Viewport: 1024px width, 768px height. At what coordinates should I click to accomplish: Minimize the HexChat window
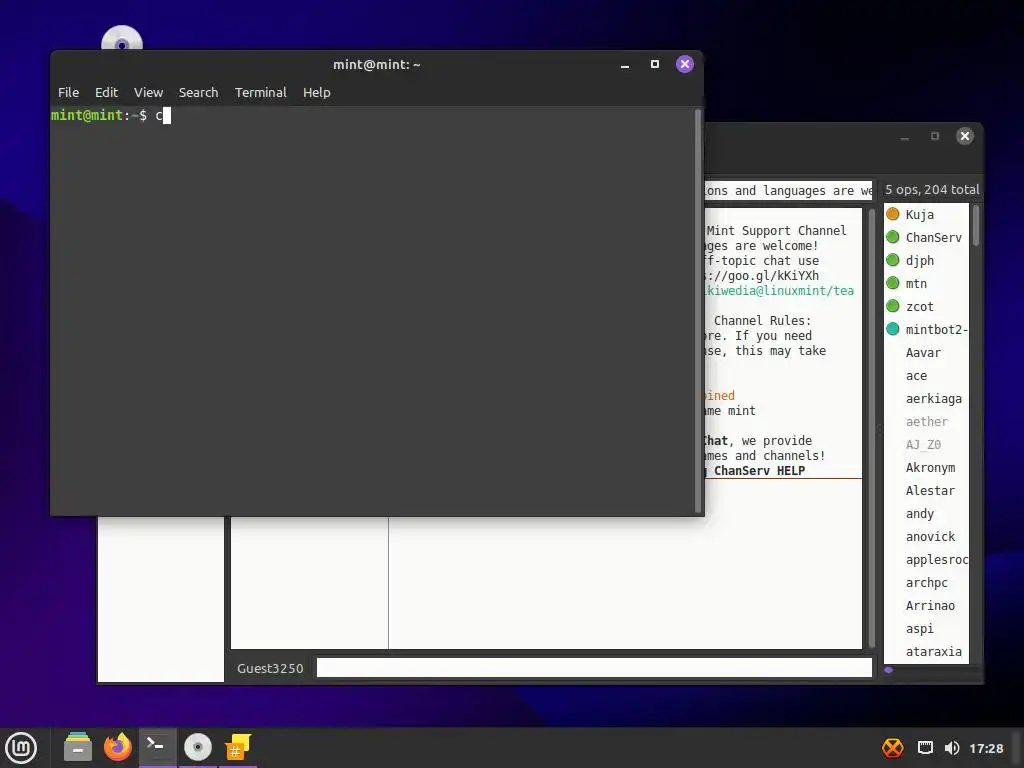click(x=904, y=136)
